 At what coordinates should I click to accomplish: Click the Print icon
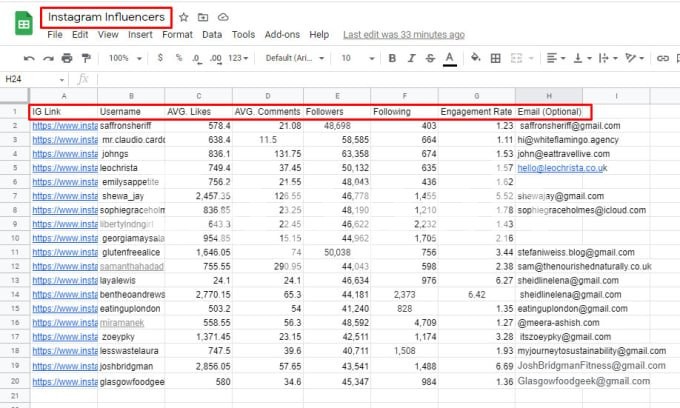(66, 58)
